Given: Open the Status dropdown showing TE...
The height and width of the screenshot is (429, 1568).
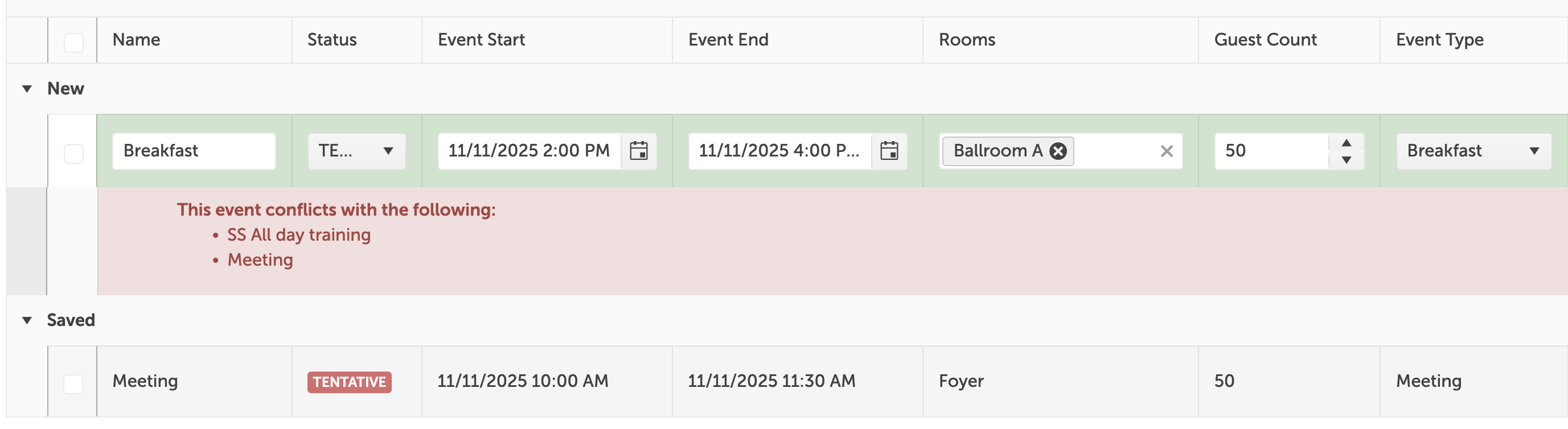Looking at the screenshot, I should (x=355, y=150).
